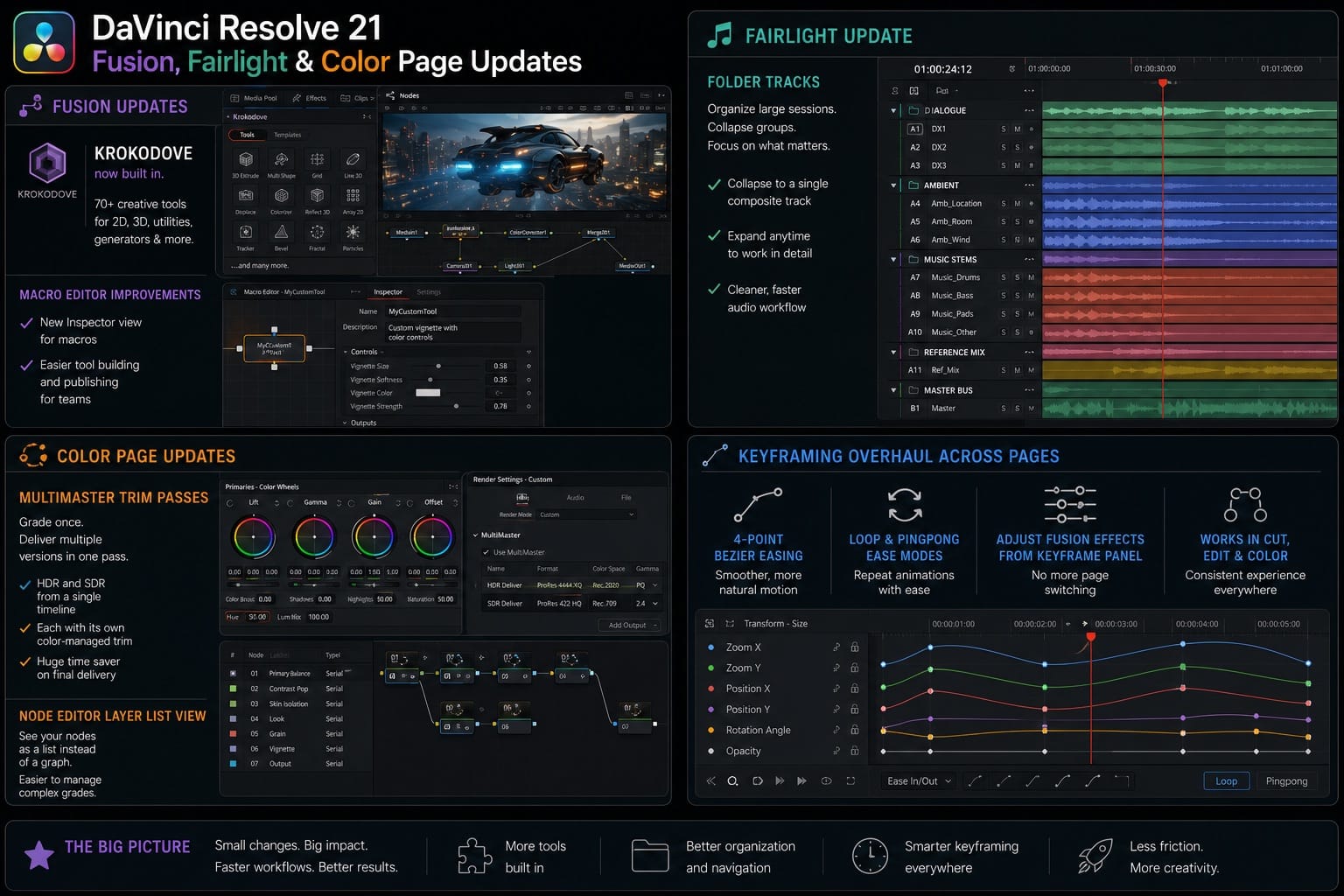1344x896 pixels.
Task: Click the Rotation Angle lock icon
Action: point(854,730)
